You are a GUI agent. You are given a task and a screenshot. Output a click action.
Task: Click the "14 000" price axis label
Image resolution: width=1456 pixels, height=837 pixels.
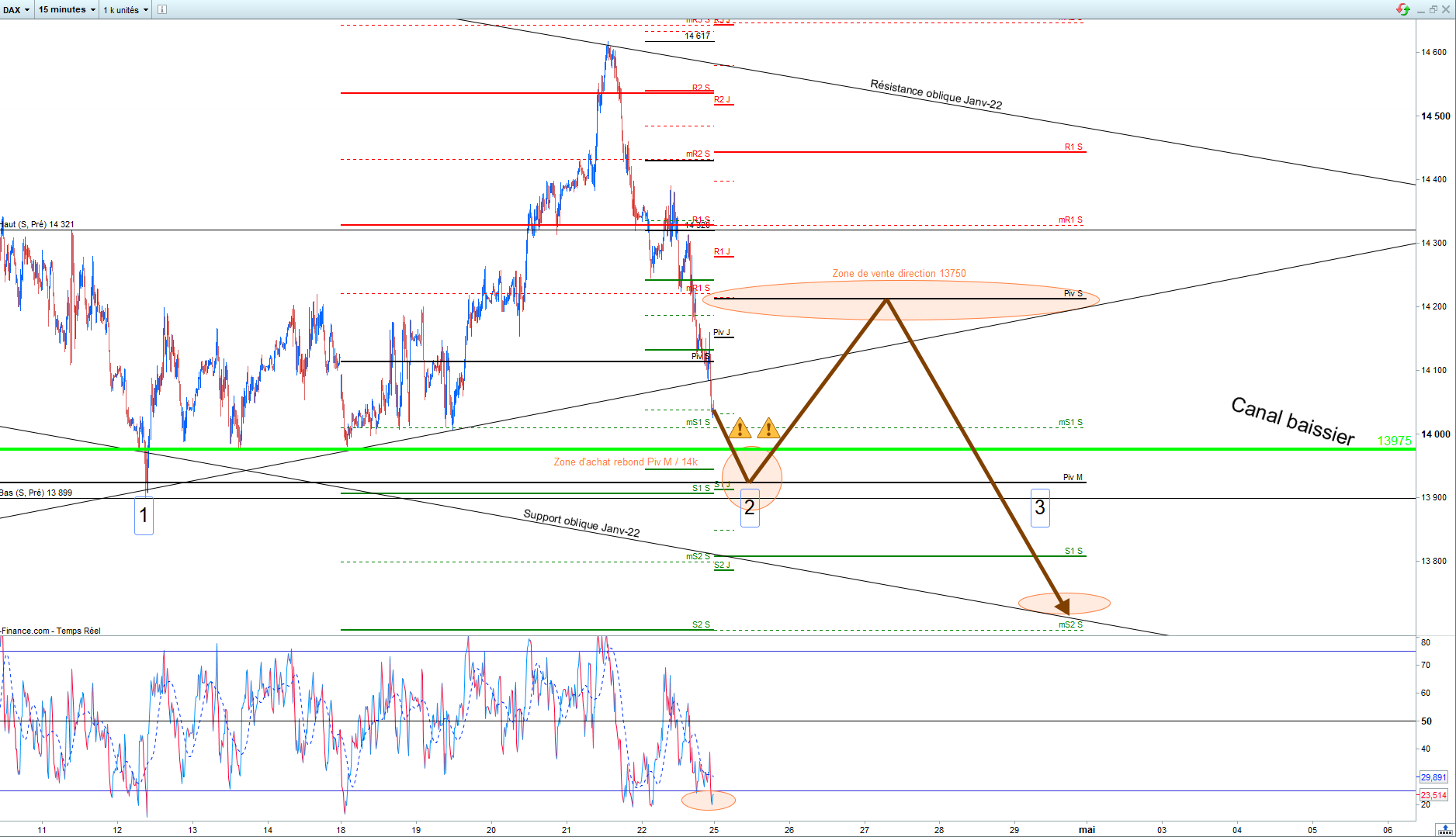point(1435,434)
